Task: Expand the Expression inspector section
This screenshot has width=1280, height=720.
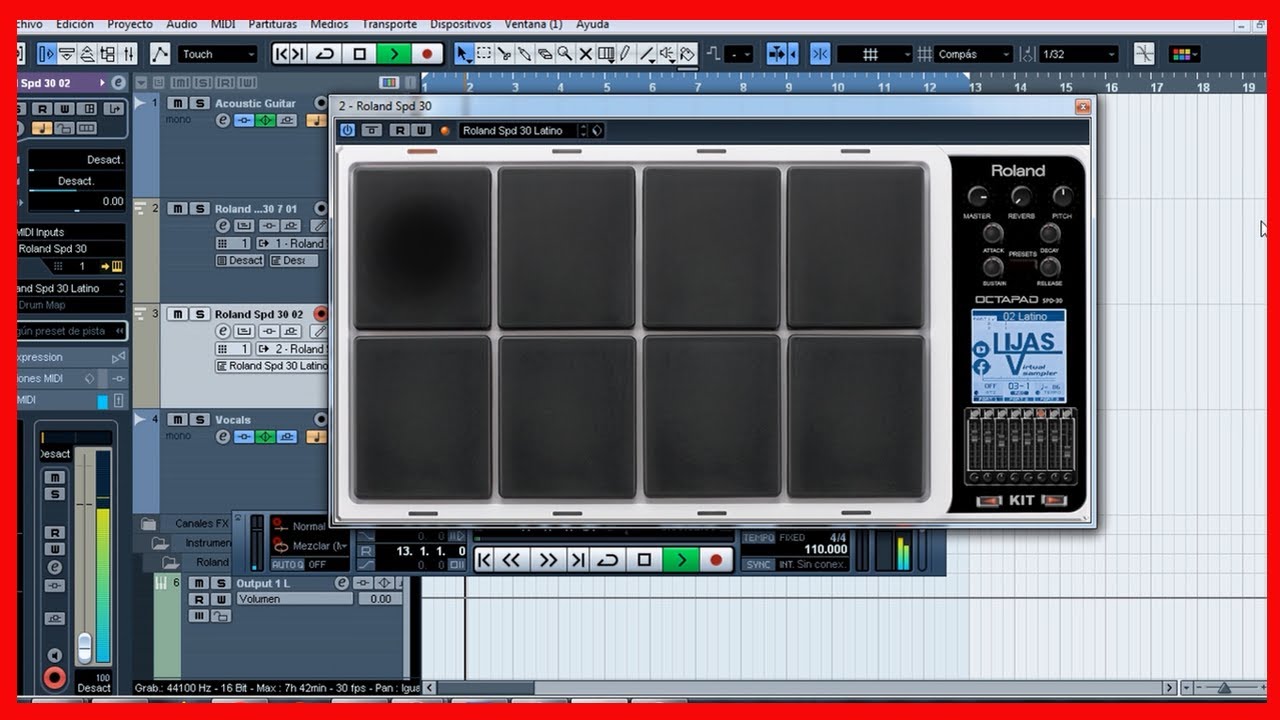Action: tap(72, 357)
